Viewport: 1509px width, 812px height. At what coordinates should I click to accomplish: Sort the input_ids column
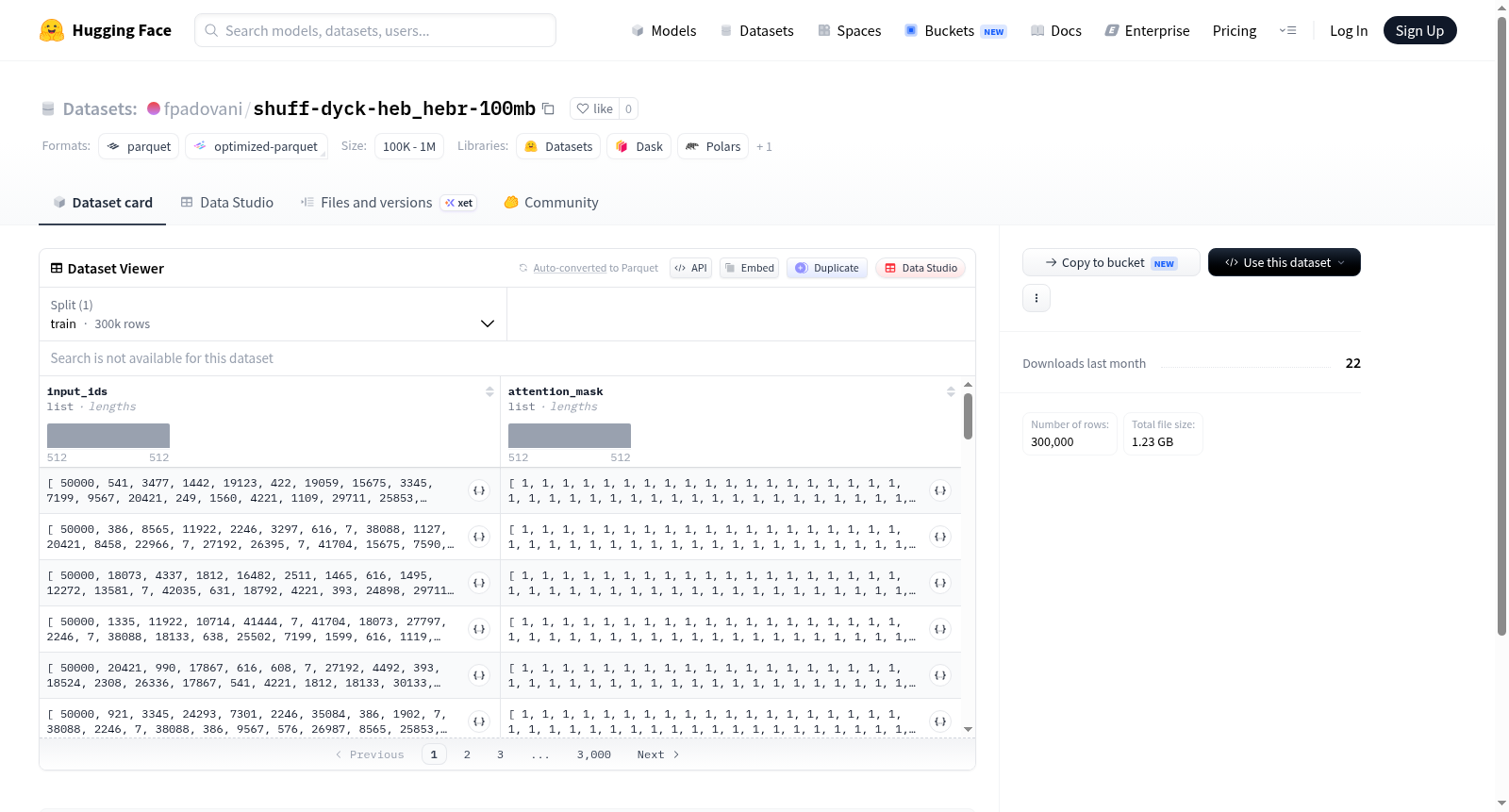coord(489,391)
